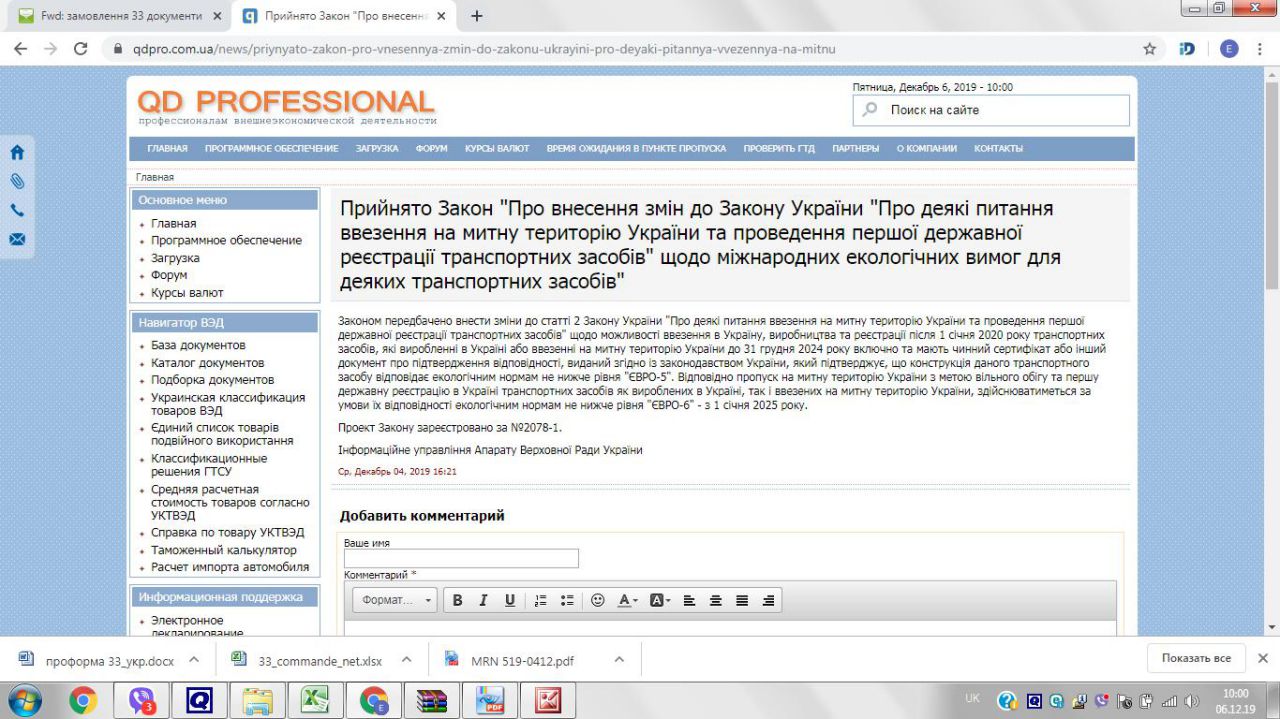Expand options for 33_commande_net.xlsx download
Image resolution: width=1280 pixels, height=719 pixels.
406,660
